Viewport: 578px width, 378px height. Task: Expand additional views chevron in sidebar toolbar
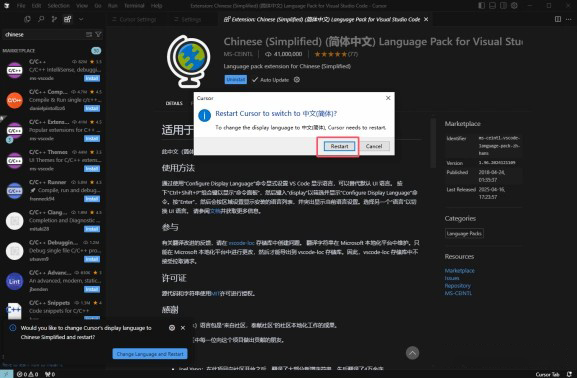point(81,19)
